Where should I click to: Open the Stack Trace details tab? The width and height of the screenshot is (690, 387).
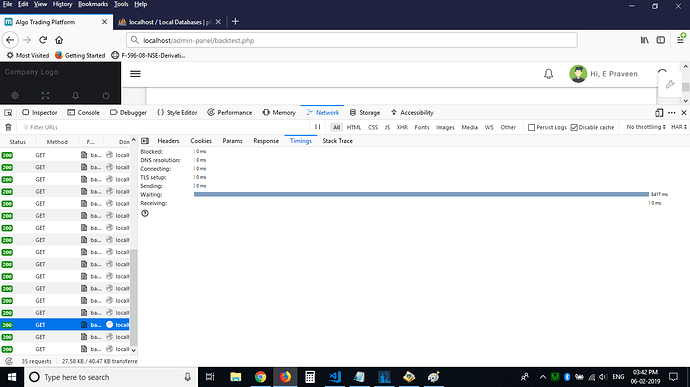338,141
